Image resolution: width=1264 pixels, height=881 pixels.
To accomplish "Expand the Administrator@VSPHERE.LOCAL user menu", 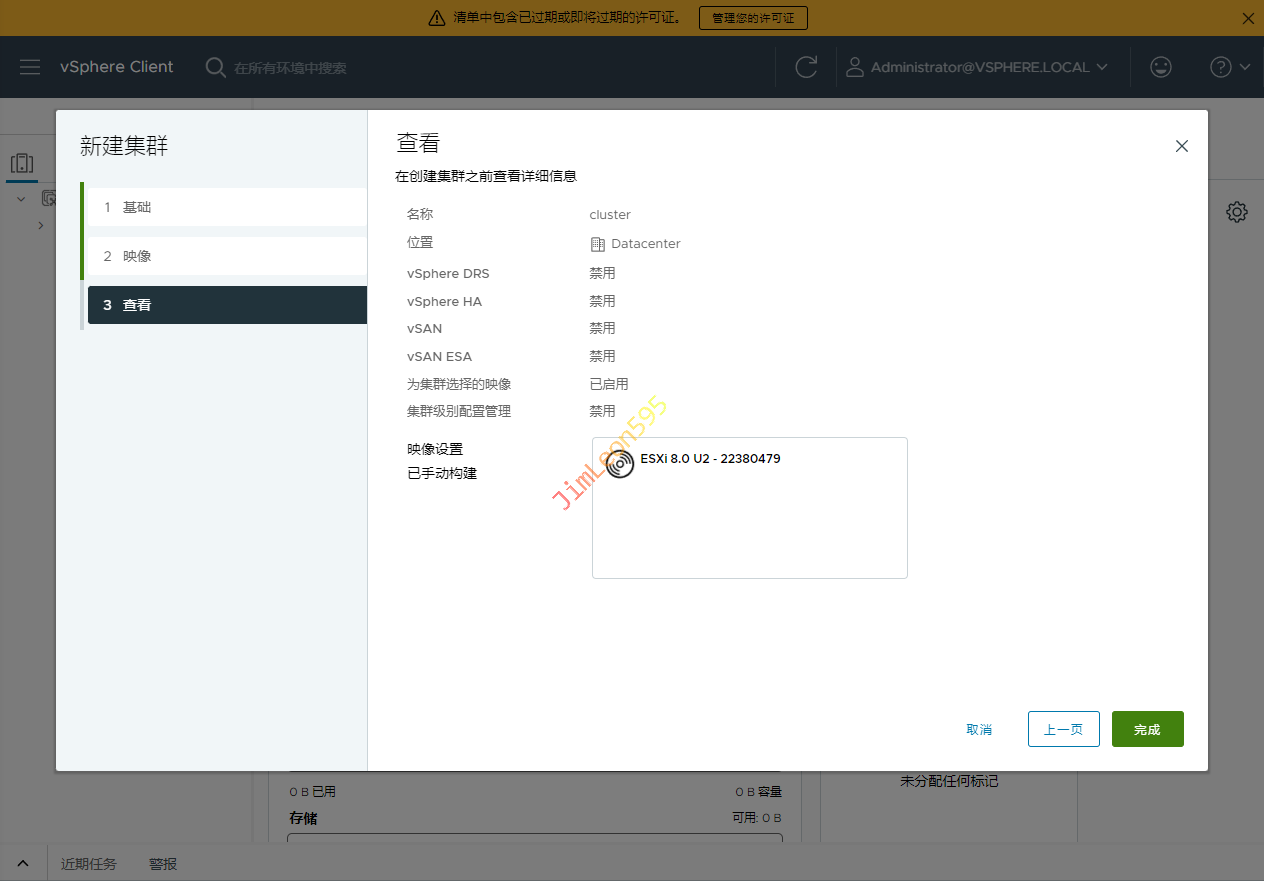I will 978,67.
